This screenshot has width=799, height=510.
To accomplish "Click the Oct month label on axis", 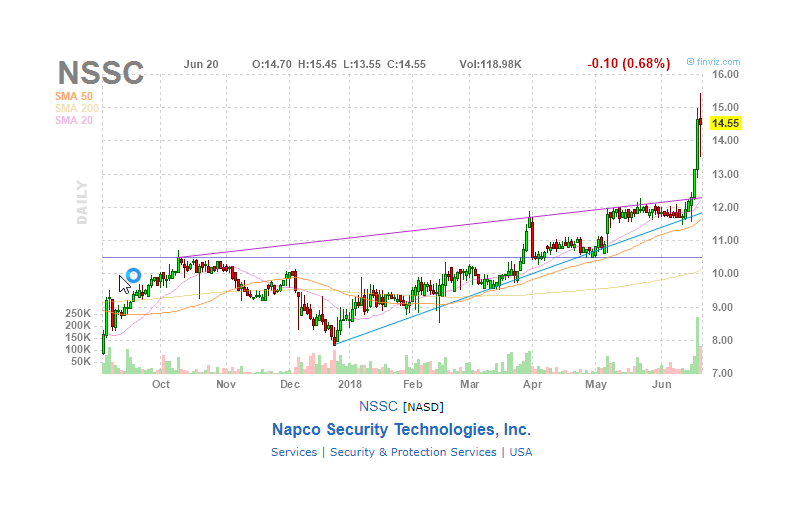I will 161,384.
